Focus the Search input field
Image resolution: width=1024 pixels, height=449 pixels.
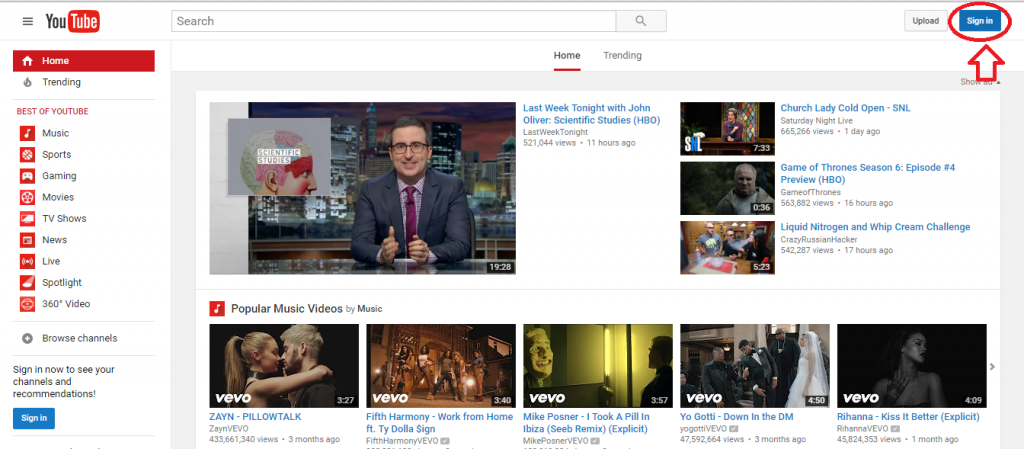point(394,21)
